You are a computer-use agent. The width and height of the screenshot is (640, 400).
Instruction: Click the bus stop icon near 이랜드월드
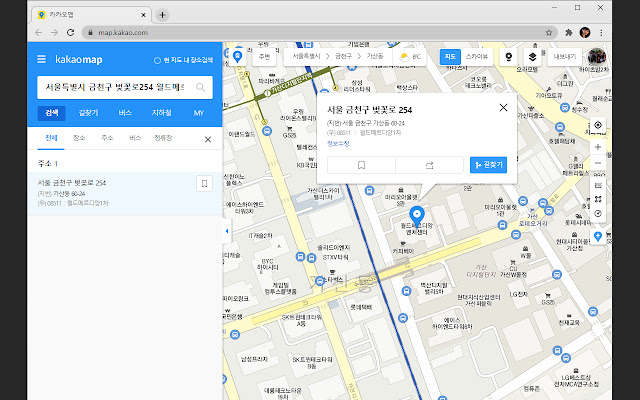pyautogui.click(x=267, y=131)
